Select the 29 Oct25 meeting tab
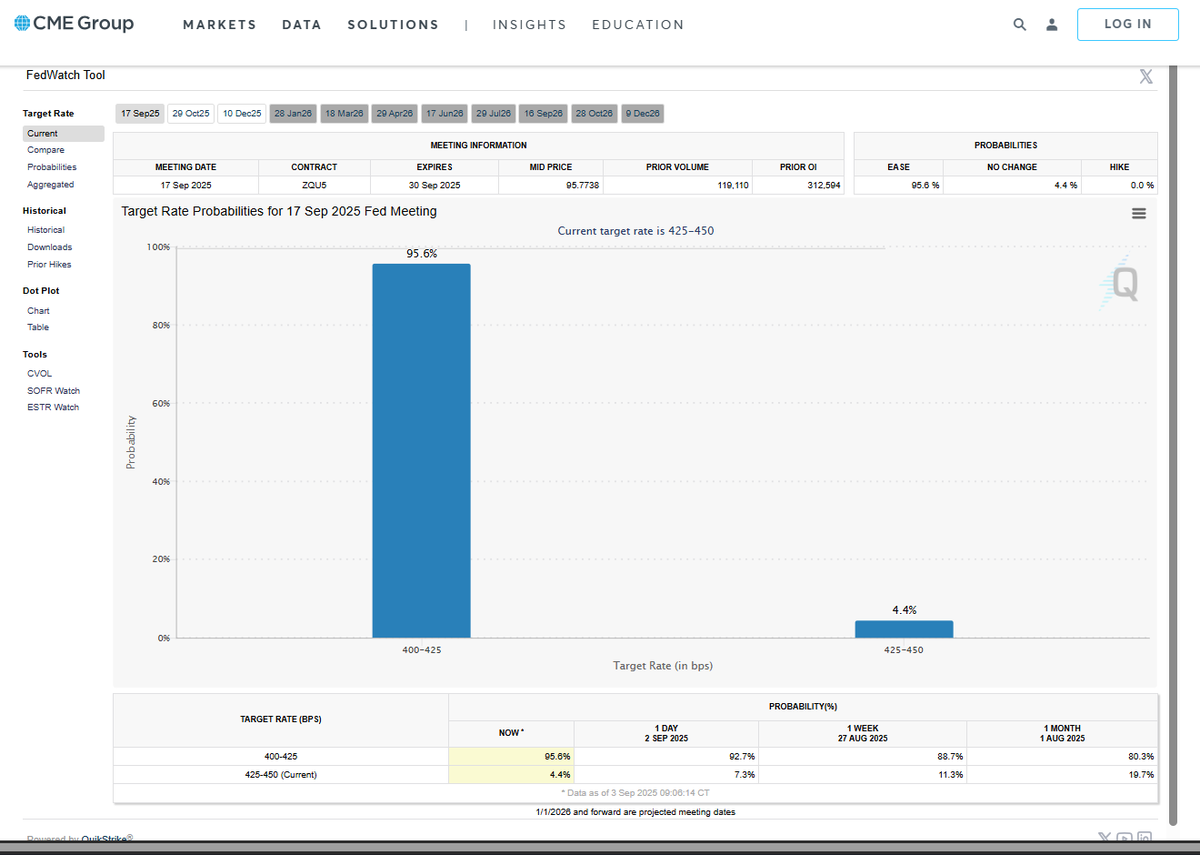This screenshot has width=1200, height=855. click(x=191, y=114)
